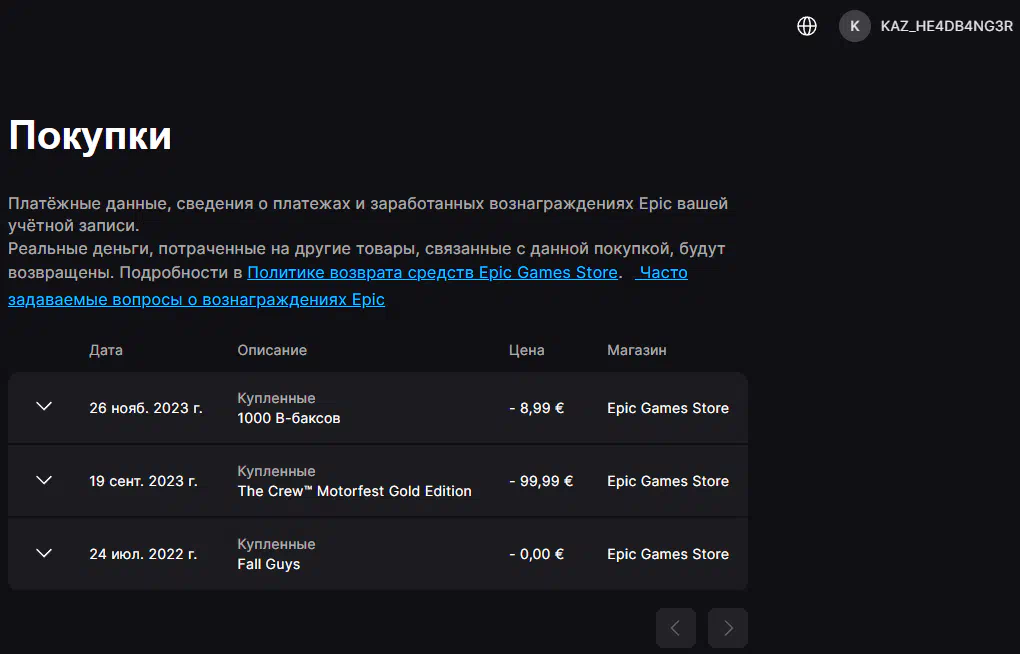Viewport: 1020px width, 654px height.
Task: Expand the Fall Guys purchase row
Action: click(43, 553)
